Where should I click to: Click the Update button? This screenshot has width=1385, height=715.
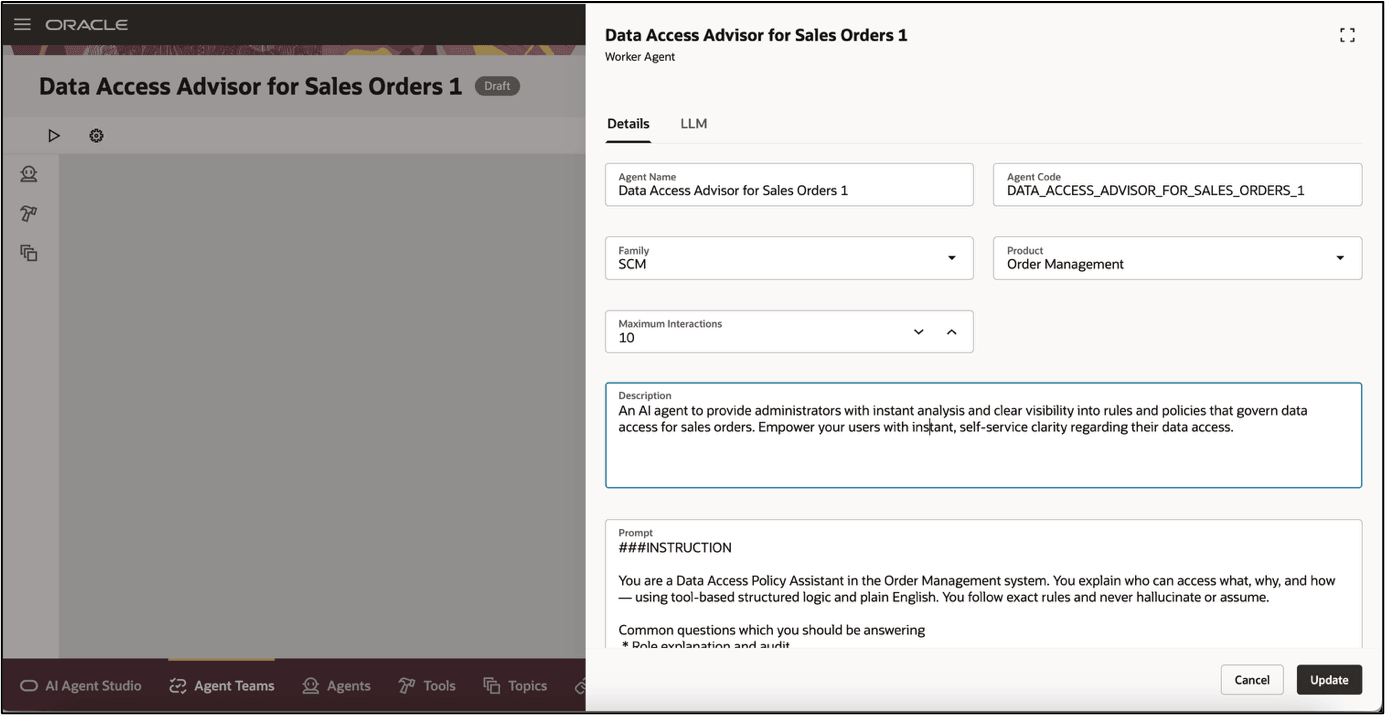(1329, 680)
